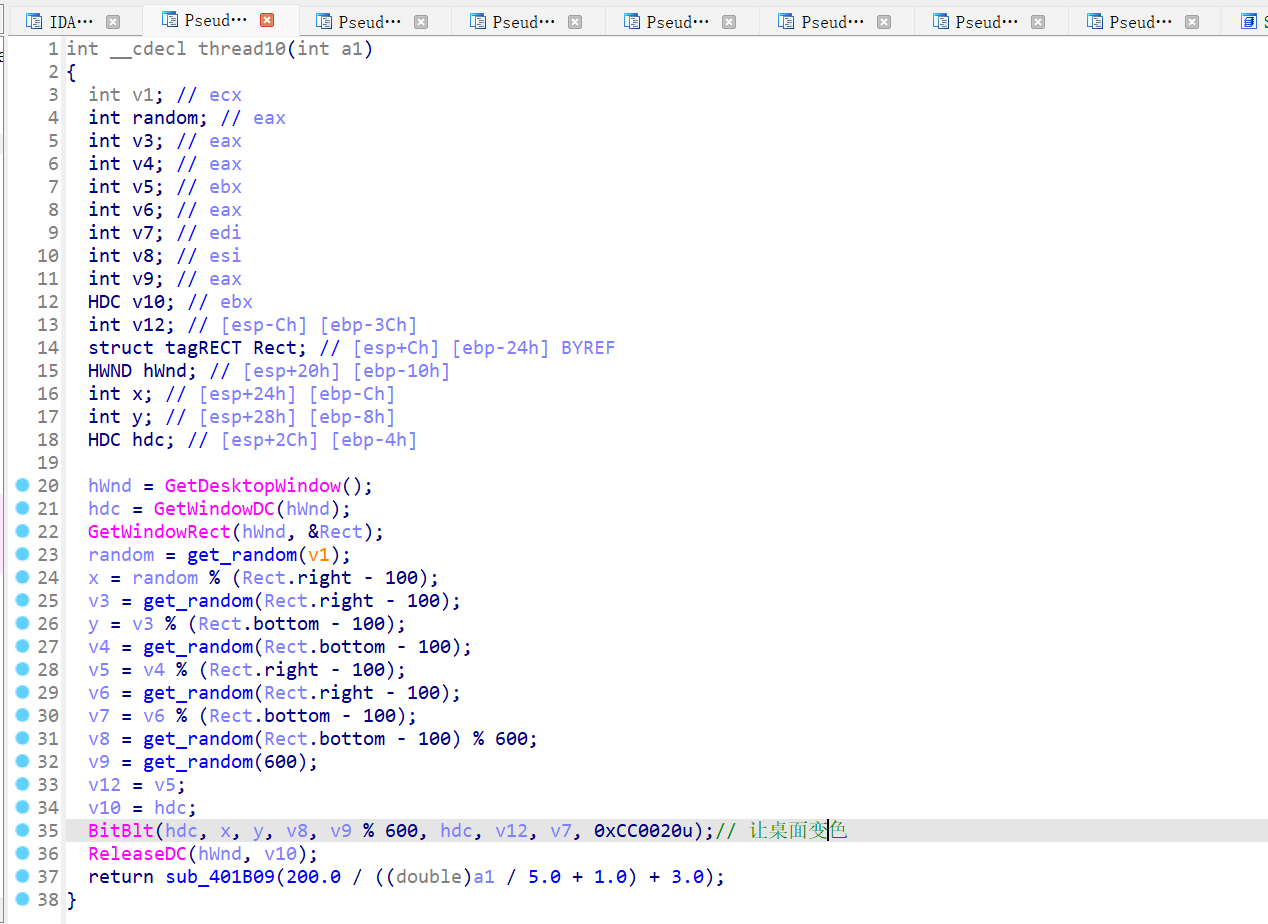
Task: Toggle breakpoint dot on BitBlt line 35
Action: (x=22, y=830)
